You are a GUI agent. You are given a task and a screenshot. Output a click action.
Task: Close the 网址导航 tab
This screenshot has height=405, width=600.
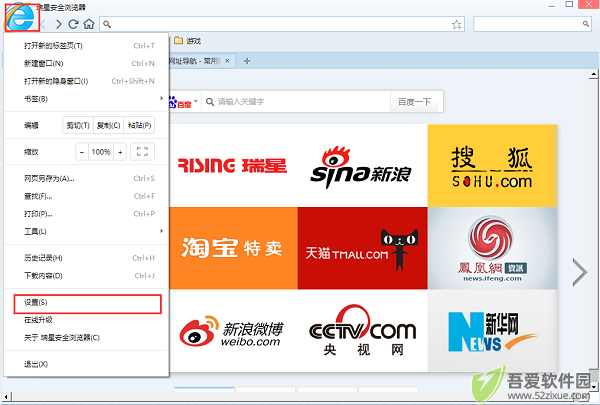pos(227,60)
